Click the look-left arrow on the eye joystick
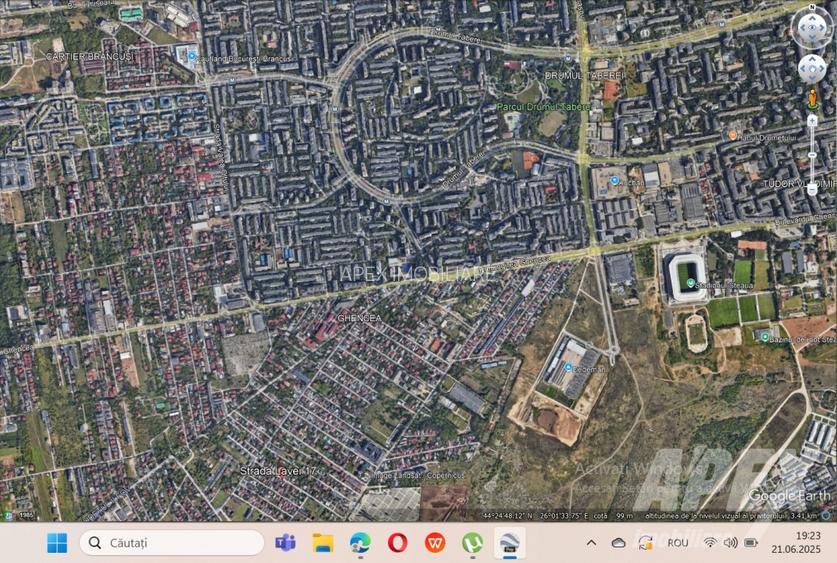The width and height of the screenshot is (837, 563). tap(802, 28)
